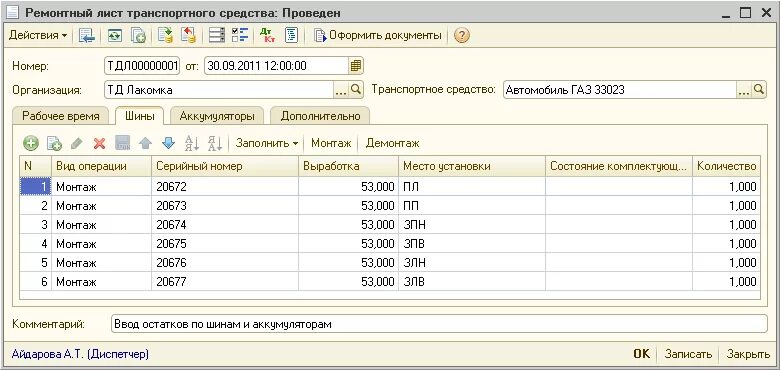
Task: Click the Выработка column header
Action: pos(348,166)
